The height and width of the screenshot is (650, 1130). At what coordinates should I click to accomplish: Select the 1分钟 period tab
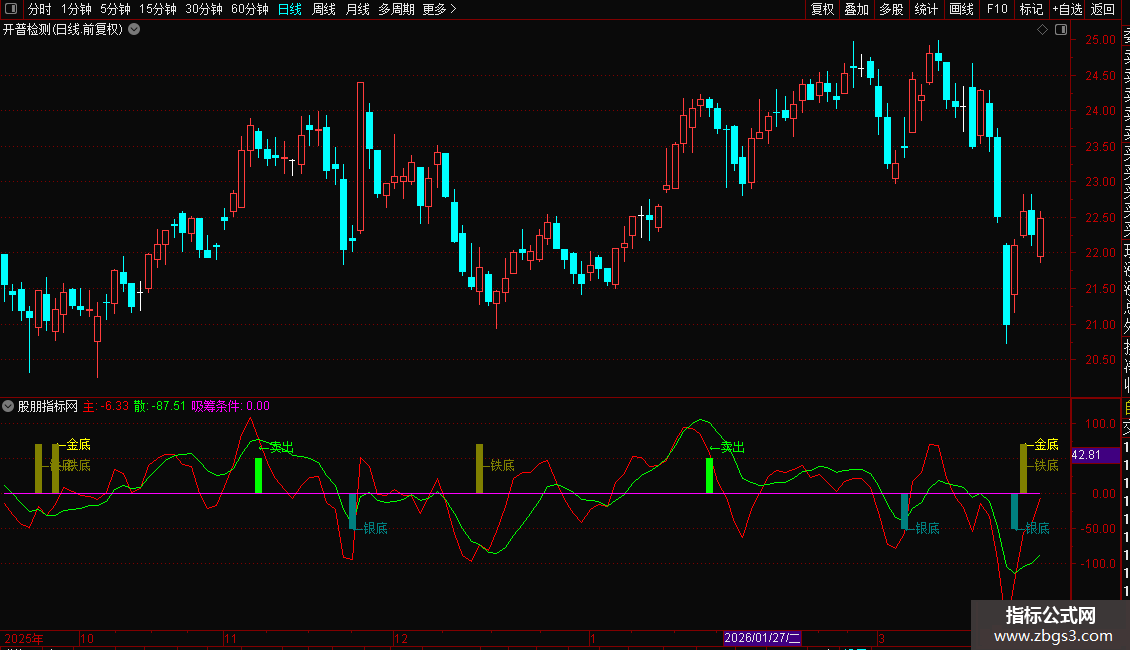pos(76,9)
